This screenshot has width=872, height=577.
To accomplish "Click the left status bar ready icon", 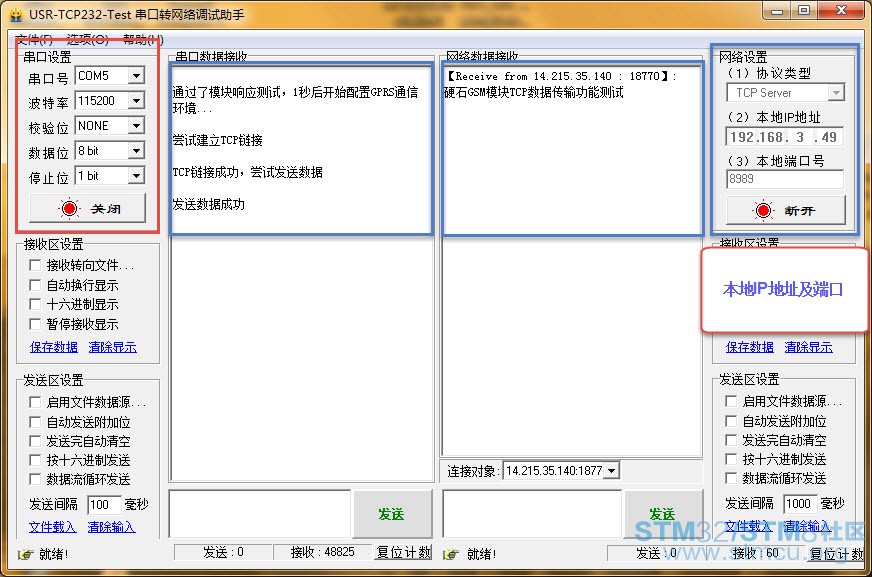I will click(26, 554).
